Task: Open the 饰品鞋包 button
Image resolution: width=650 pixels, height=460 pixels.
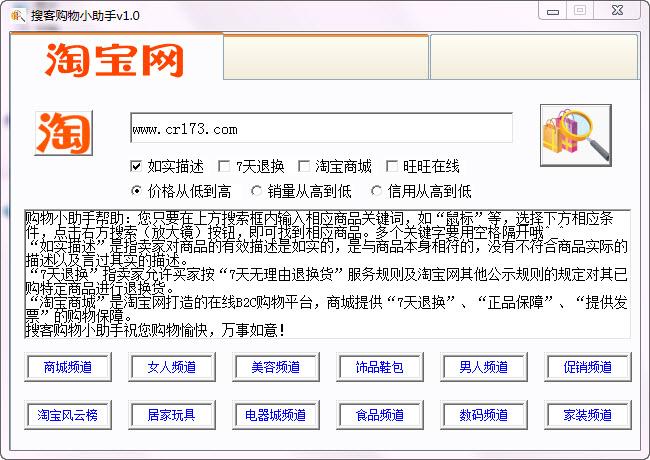Action: point(380,367)
